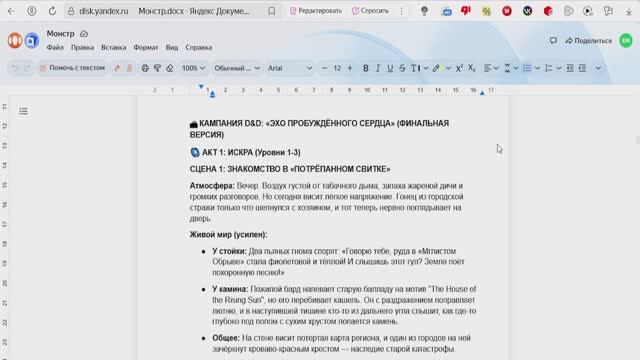This screenshot has height=360, width=640.
Task: Open the 100% zoom dropdown
Action: [193, 68]
